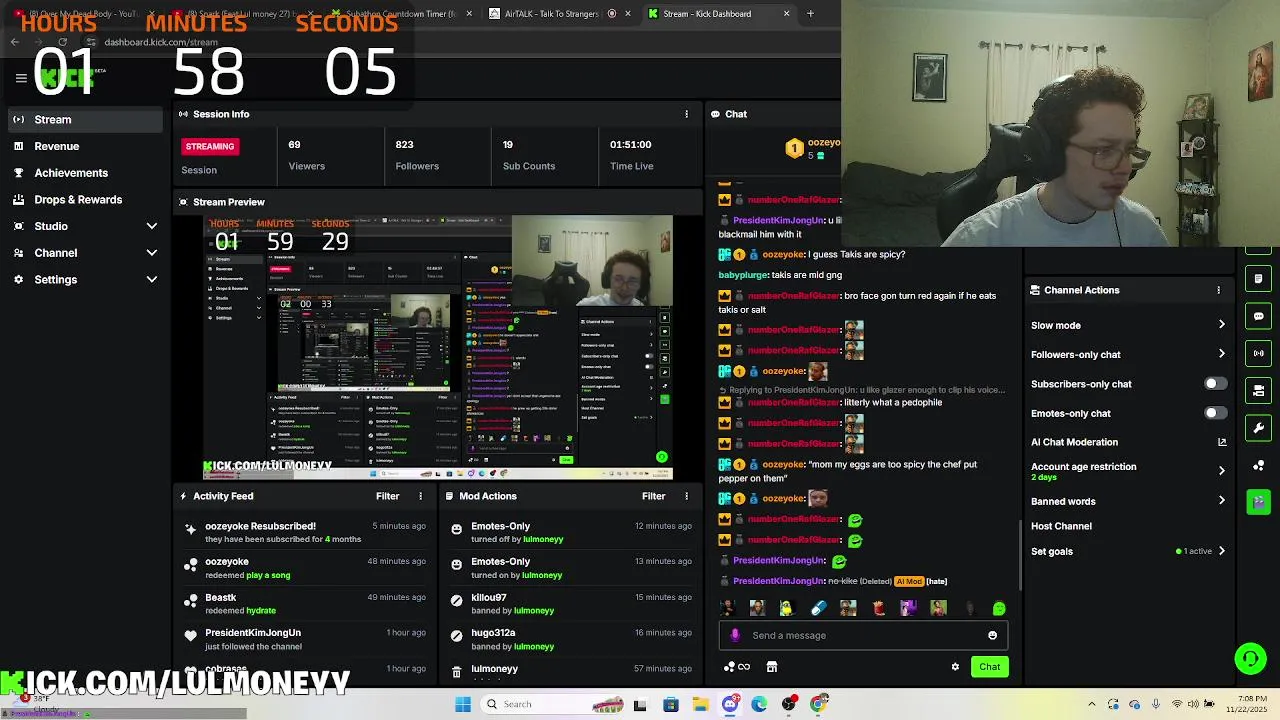Select the green clapperboard icon in right rail
This screenshot has width=1280, height=720.
[x=1259, y=502]
